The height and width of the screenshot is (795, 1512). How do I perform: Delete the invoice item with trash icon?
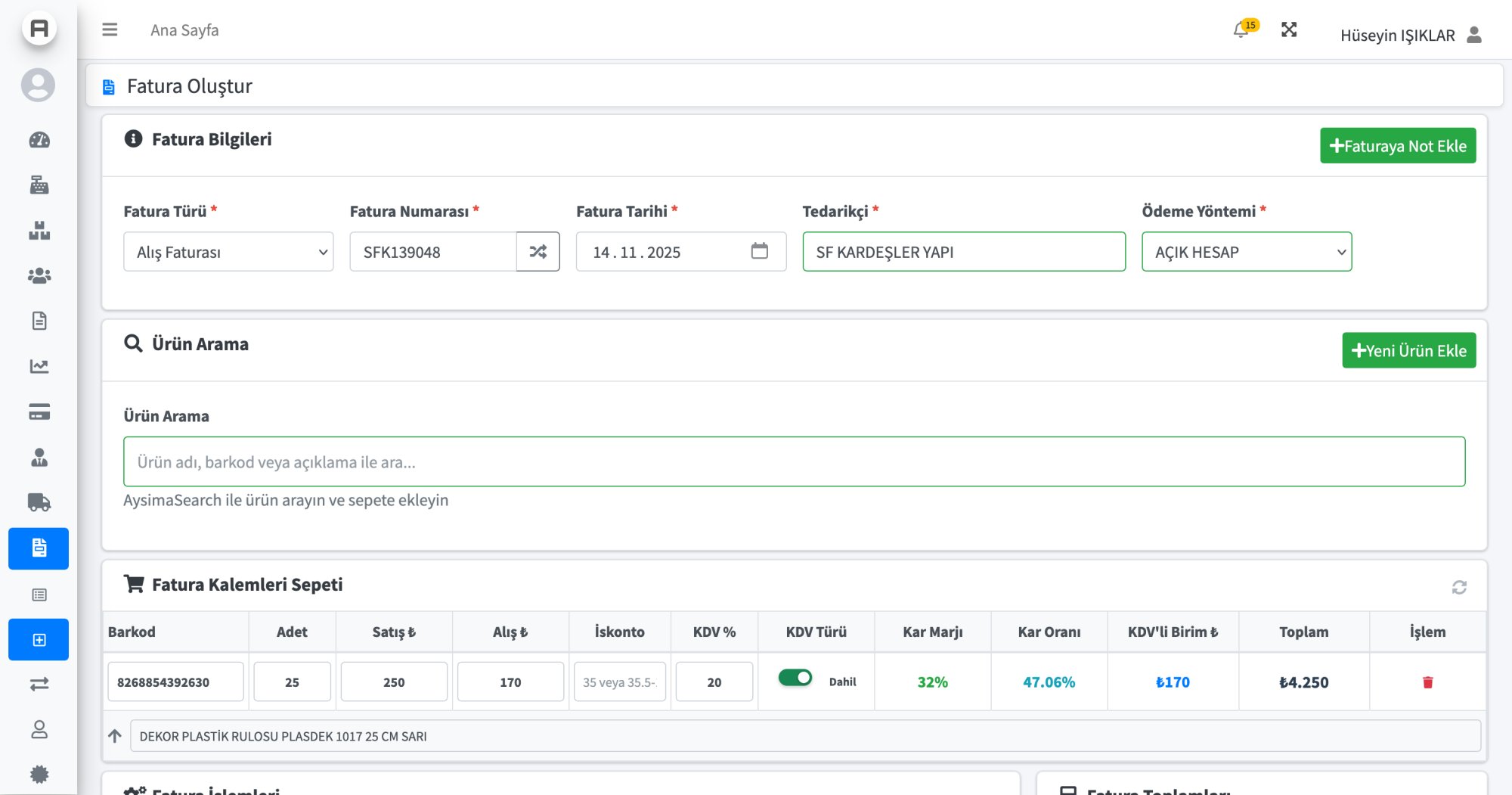coord(1427,682)
